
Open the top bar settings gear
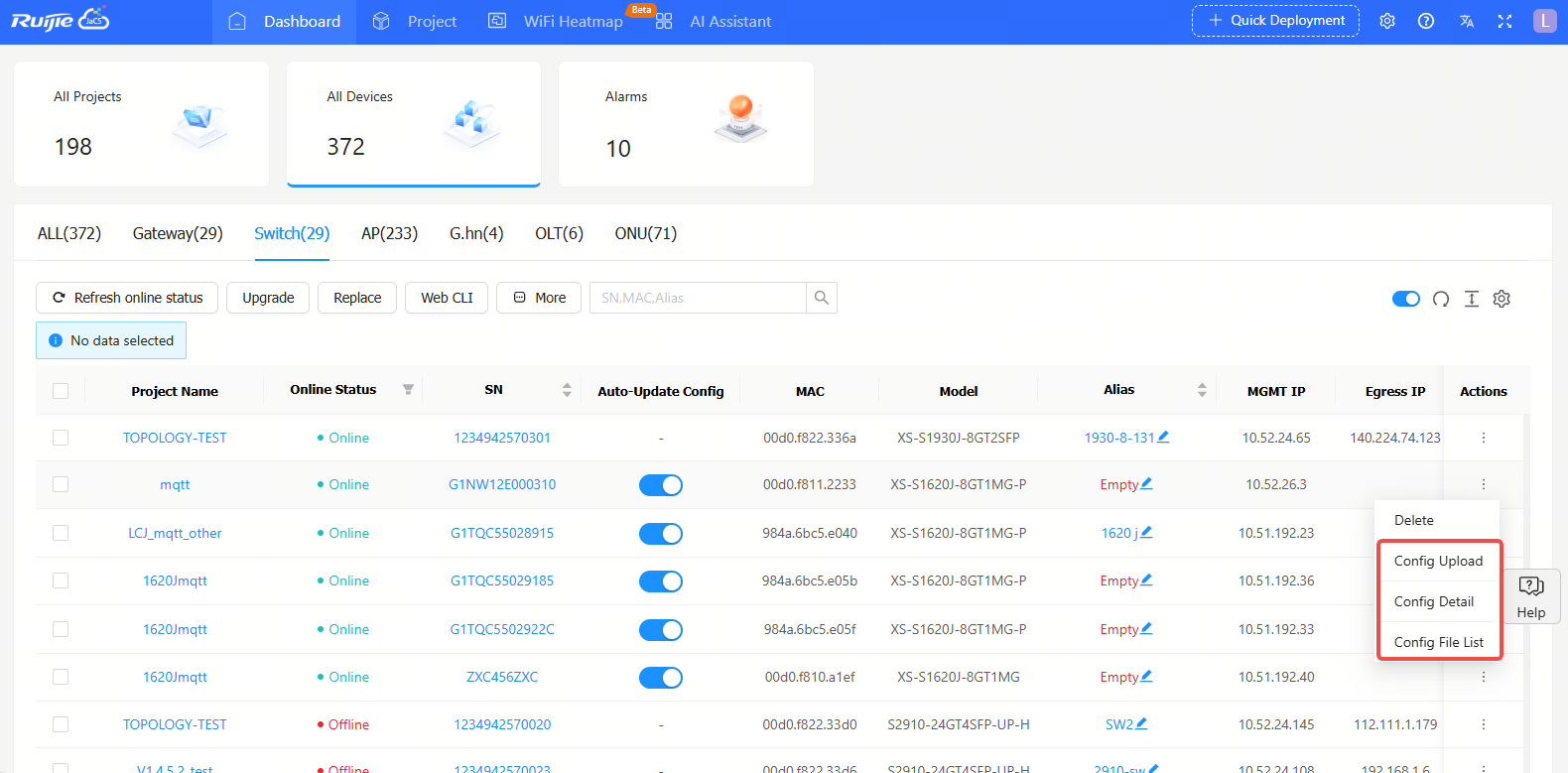pos(1387,21)
